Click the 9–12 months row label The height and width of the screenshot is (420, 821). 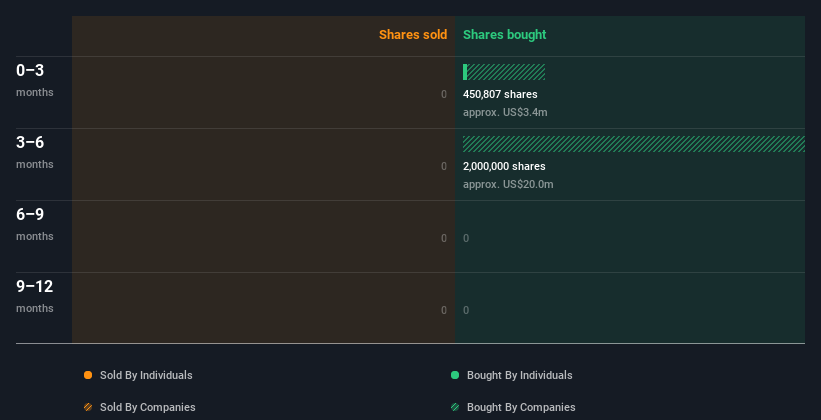35,296
